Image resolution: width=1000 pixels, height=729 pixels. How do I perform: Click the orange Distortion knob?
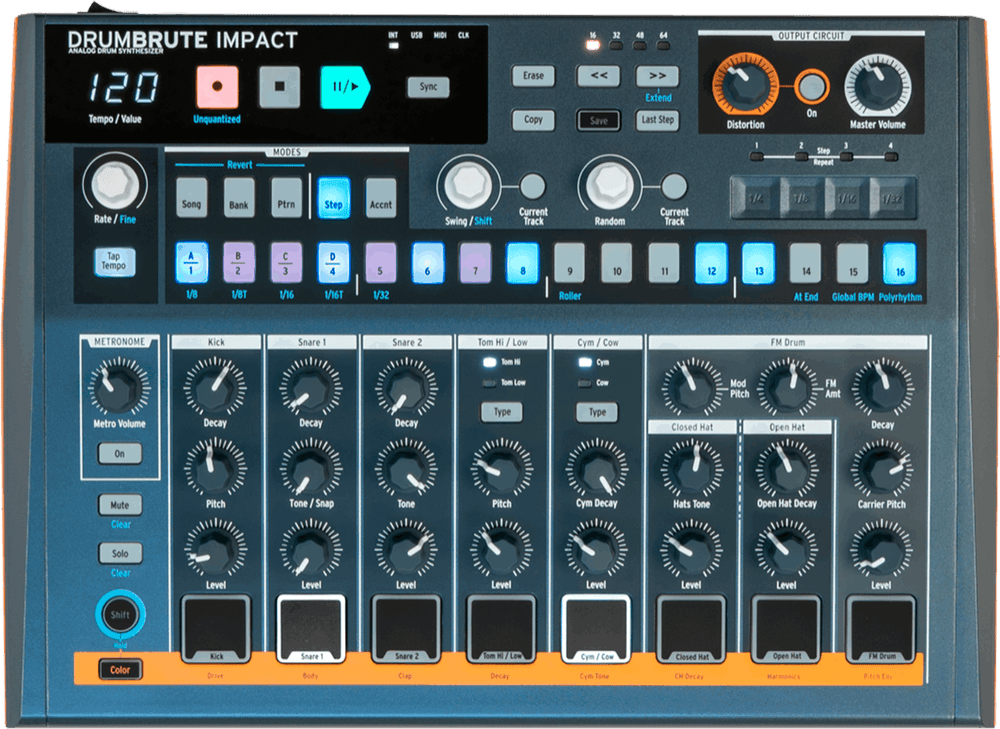(745, 85)
